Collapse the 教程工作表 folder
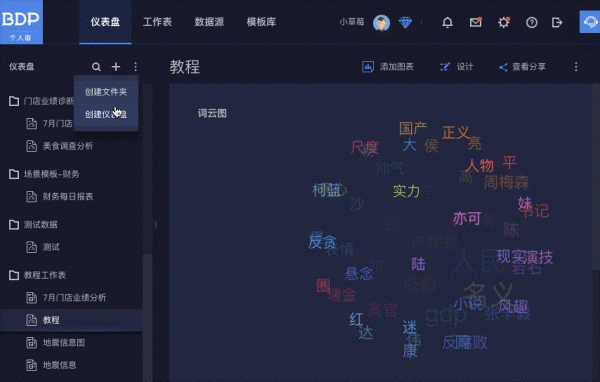 click(x=14, y=275)
